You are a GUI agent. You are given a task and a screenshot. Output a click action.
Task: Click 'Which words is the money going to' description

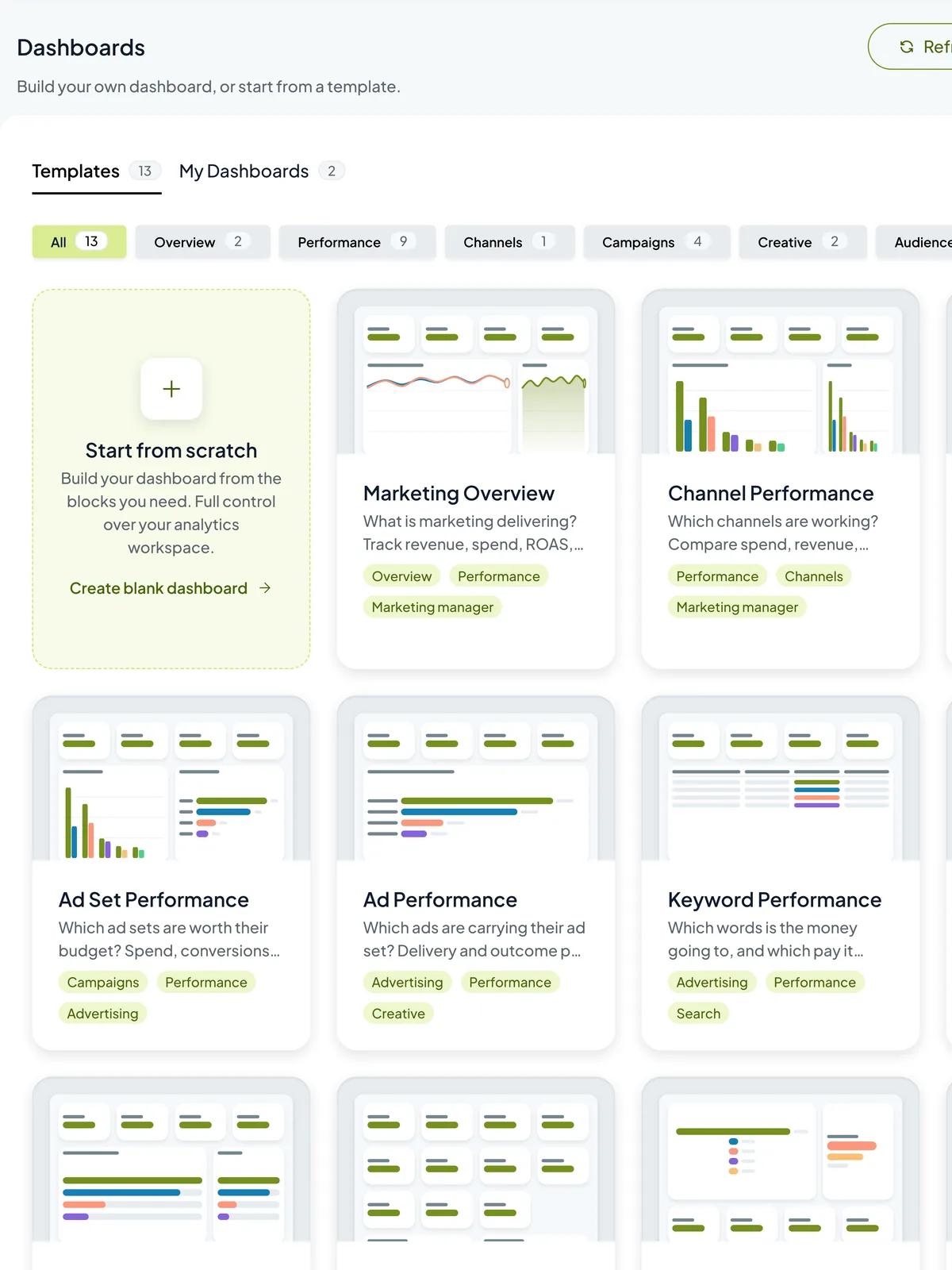766,940
